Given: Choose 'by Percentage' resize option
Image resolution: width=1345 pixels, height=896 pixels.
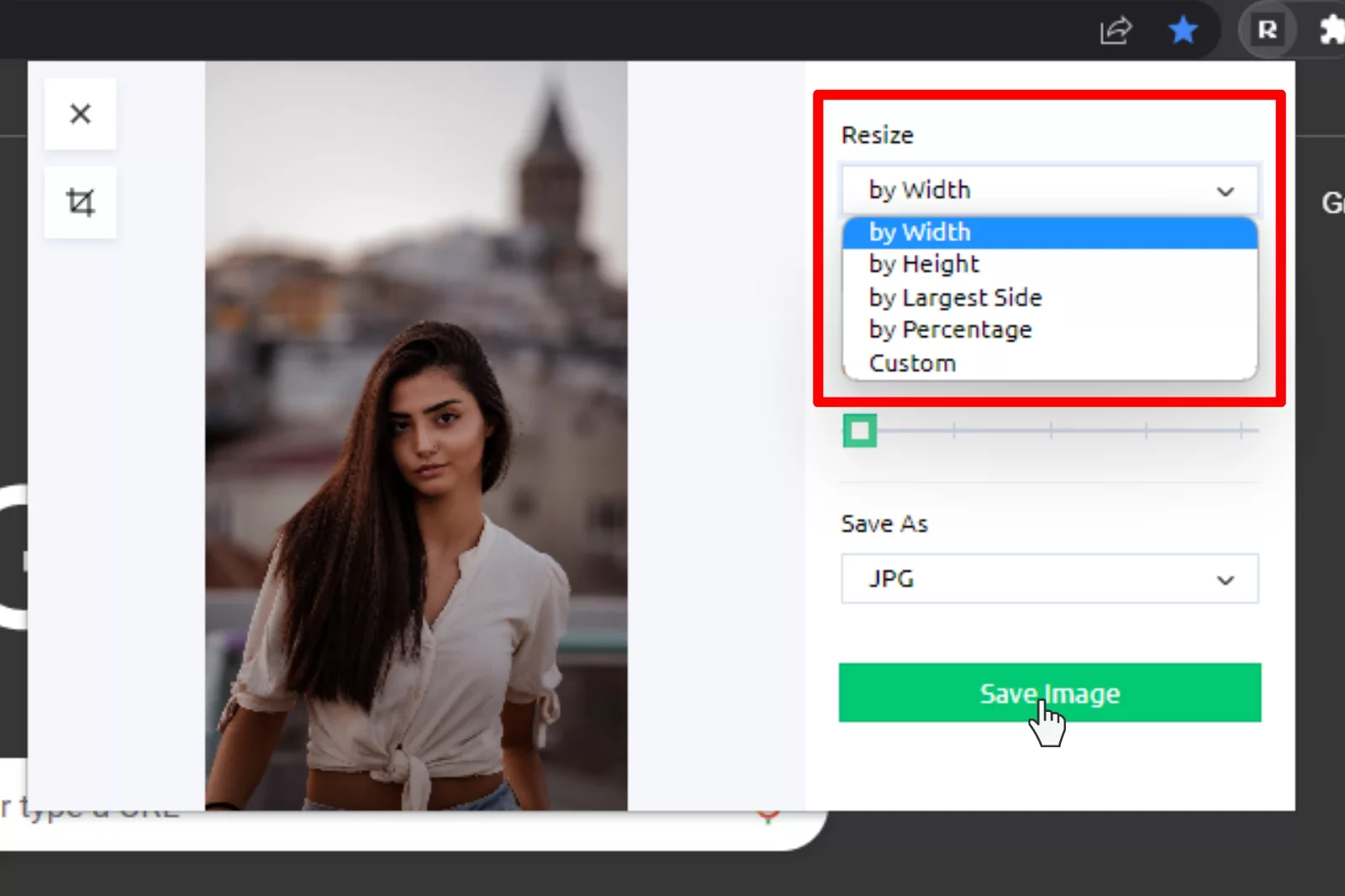Looking at the screenshot, I should 1050,329.
